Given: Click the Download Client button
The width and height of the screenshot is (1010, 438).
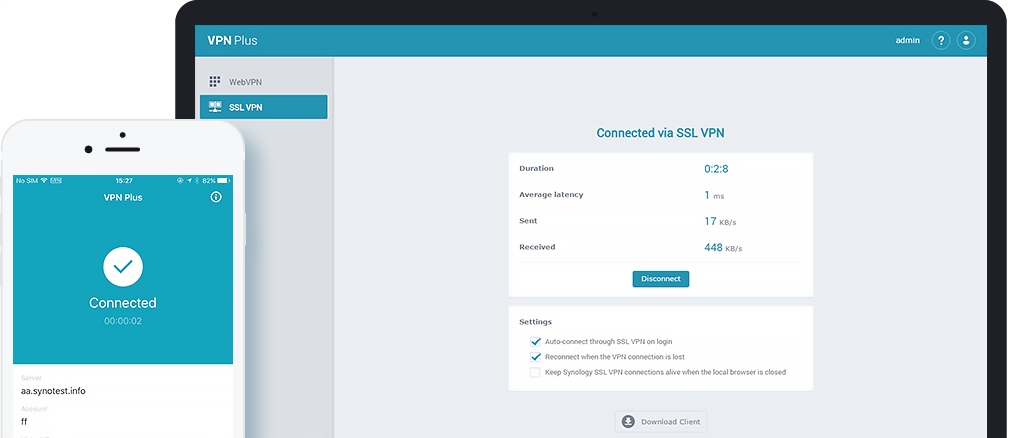Looking at the screenshot, I should pos(661,422).
